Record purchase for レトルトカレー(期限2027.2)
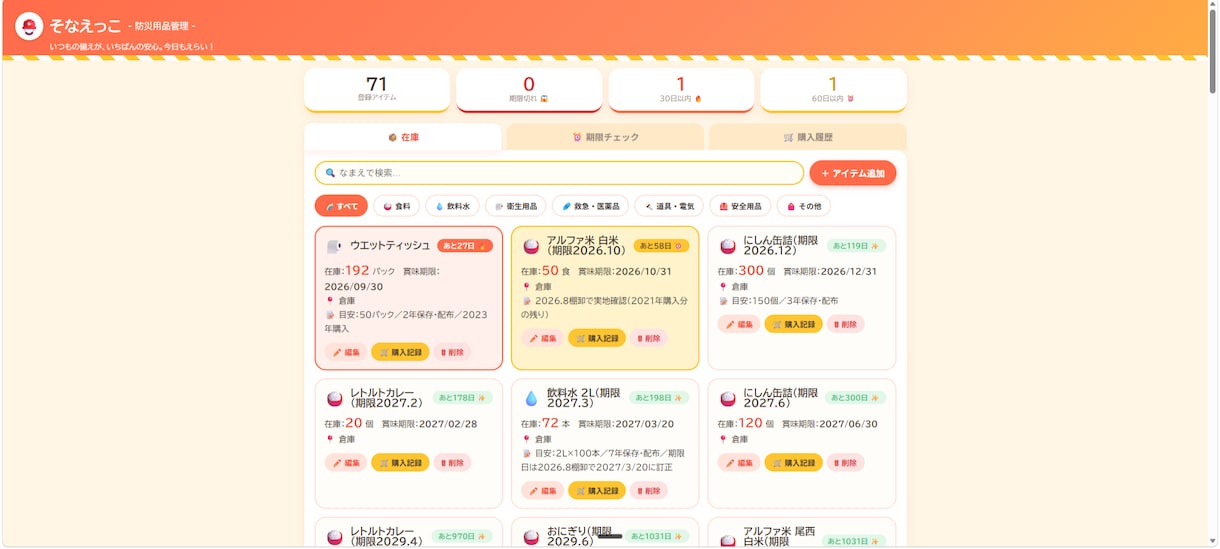 pyautogui.click(x=400, y=463)
